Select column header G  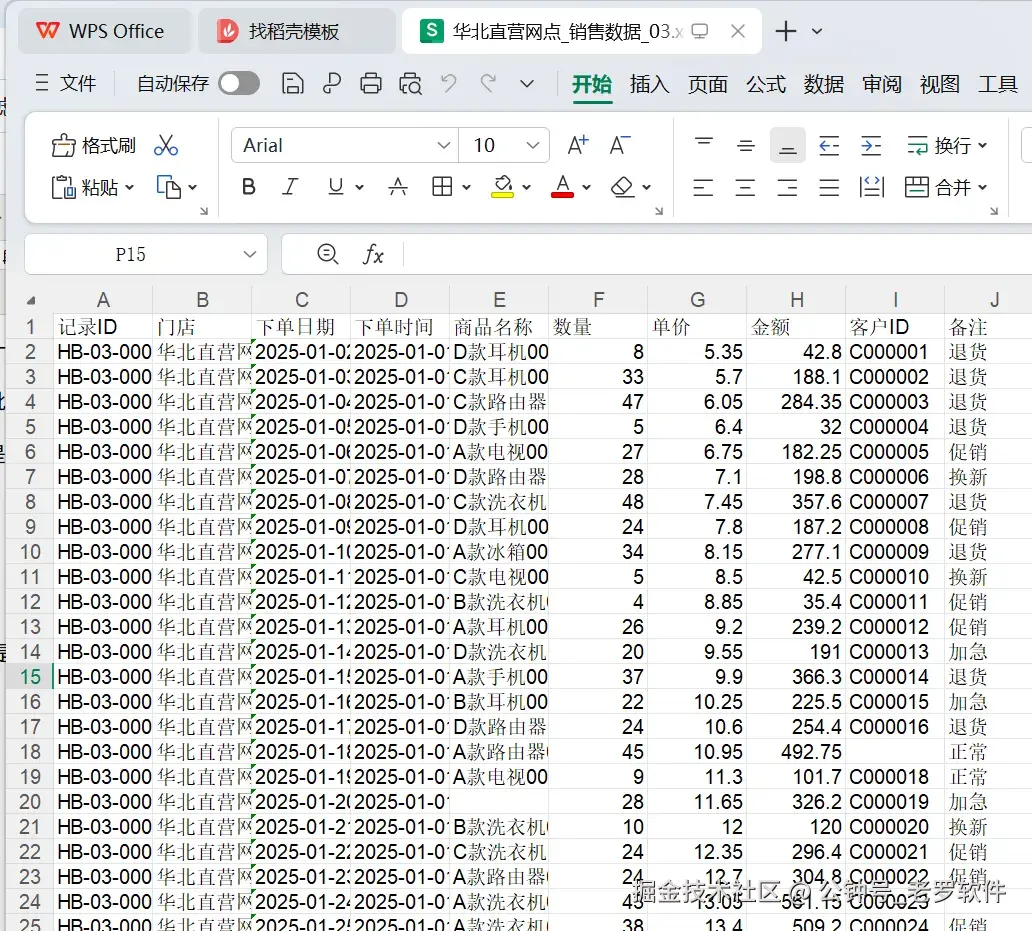(698, 300)
